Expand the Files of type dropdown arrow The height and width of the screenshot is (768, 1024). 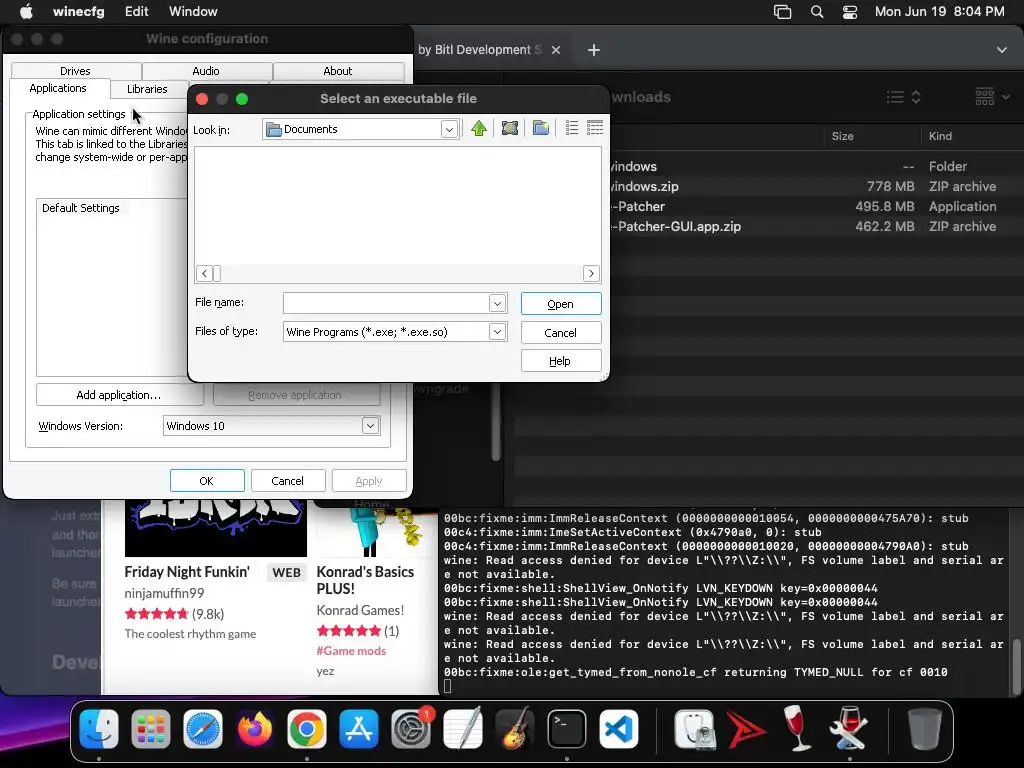point(497,332)
